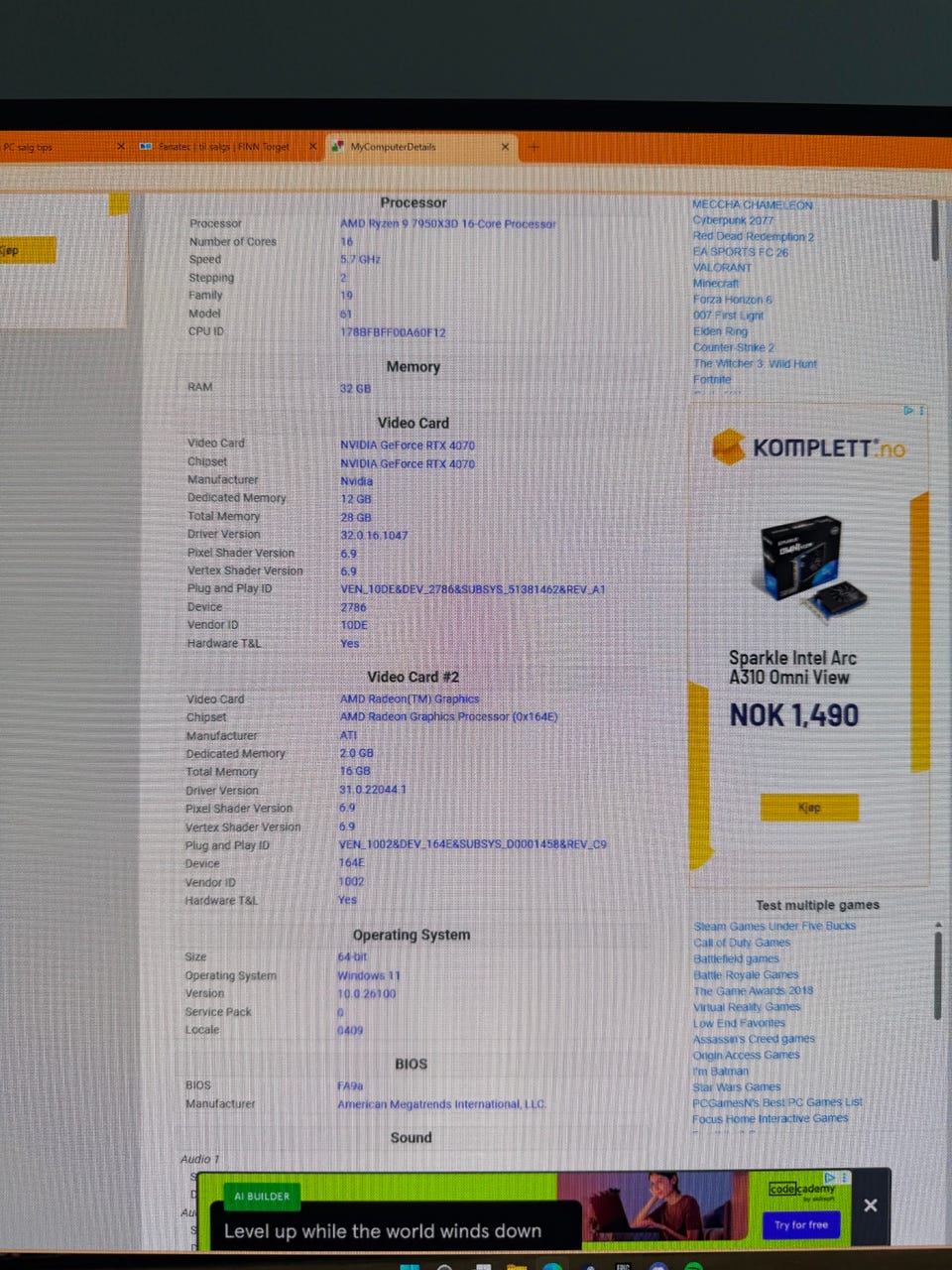Image resolution: width=952 pixels, height=1270 pixels.
Task: Dismiss the bottom Codecademy banner ad
Action: (x=870, y=1205)
